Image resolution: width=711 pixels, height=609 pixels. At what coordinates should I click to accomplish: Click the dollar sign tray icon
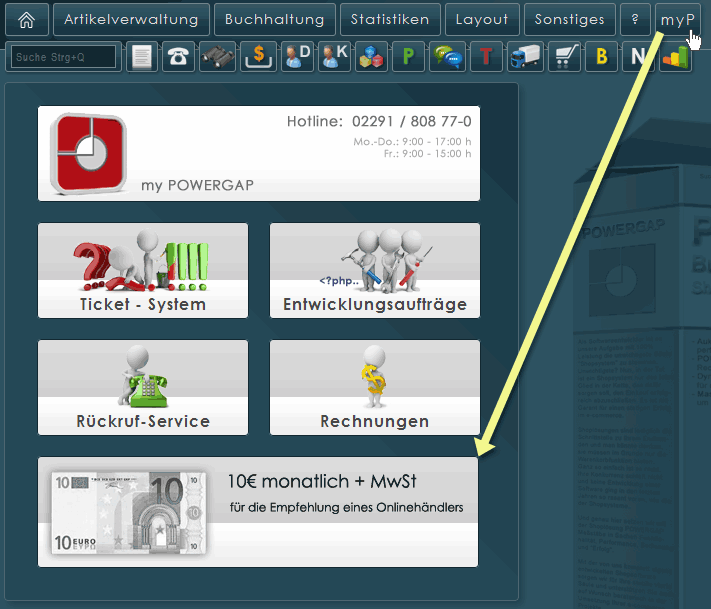tap(258, 57)
